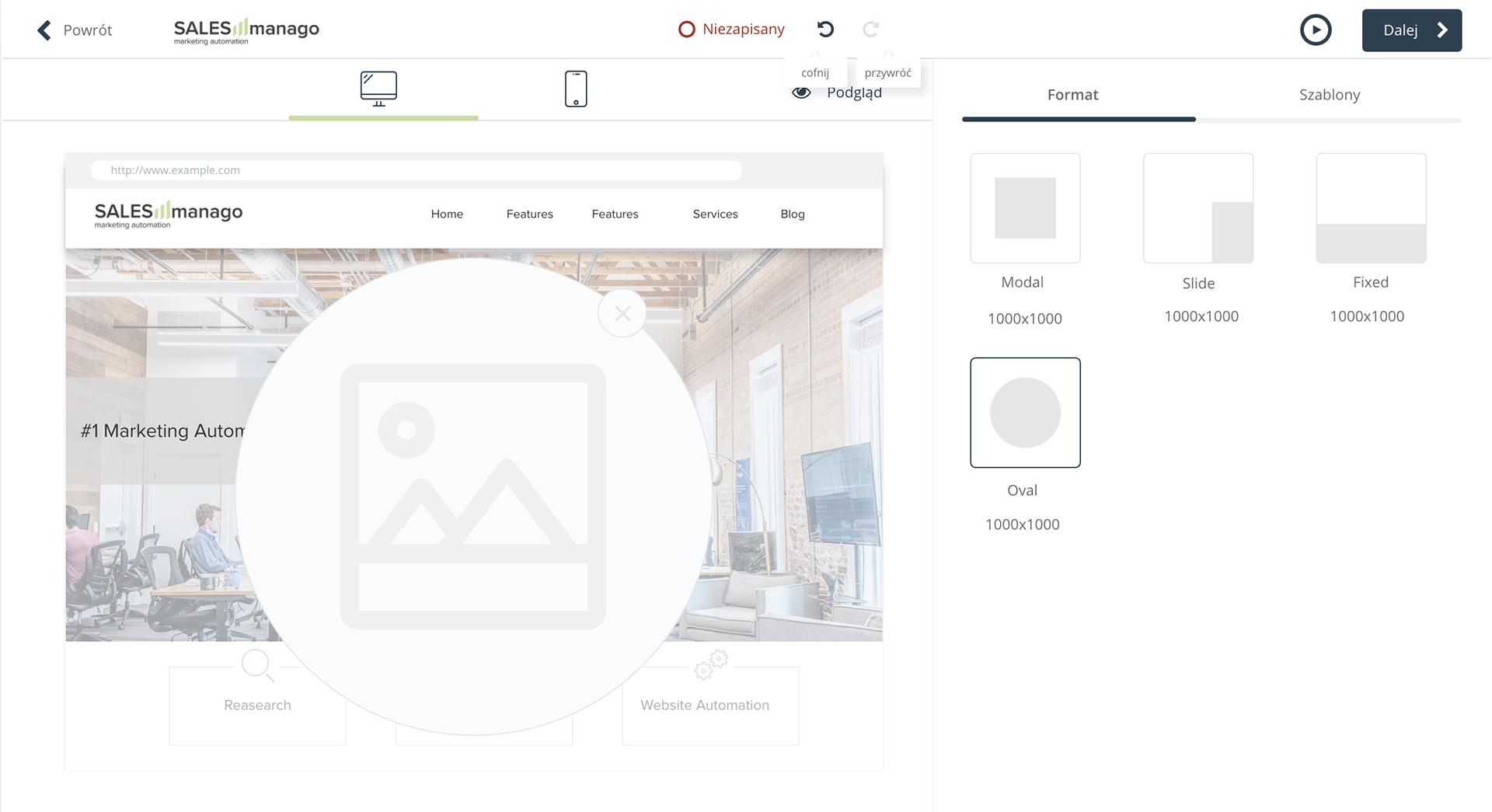Click the SALESmanago logo in header
1492x812 pixels.
tap(246, 31)
